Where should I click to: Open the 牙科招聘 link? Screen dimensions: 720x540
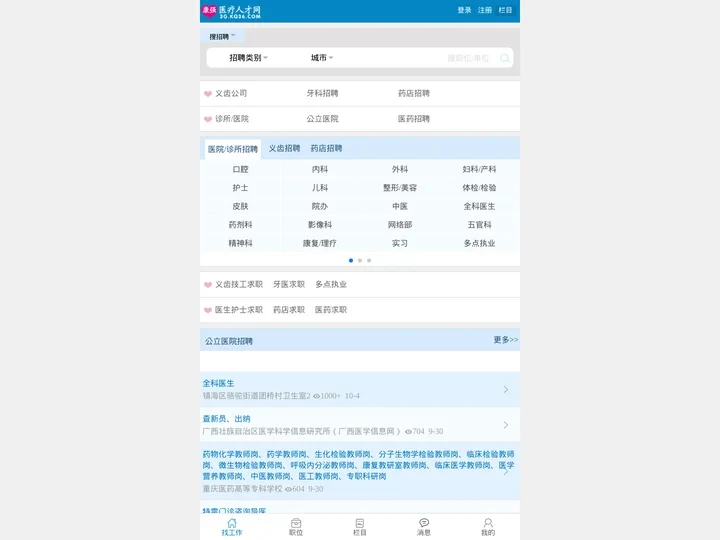pyautogui.click(x=322, y=93)
